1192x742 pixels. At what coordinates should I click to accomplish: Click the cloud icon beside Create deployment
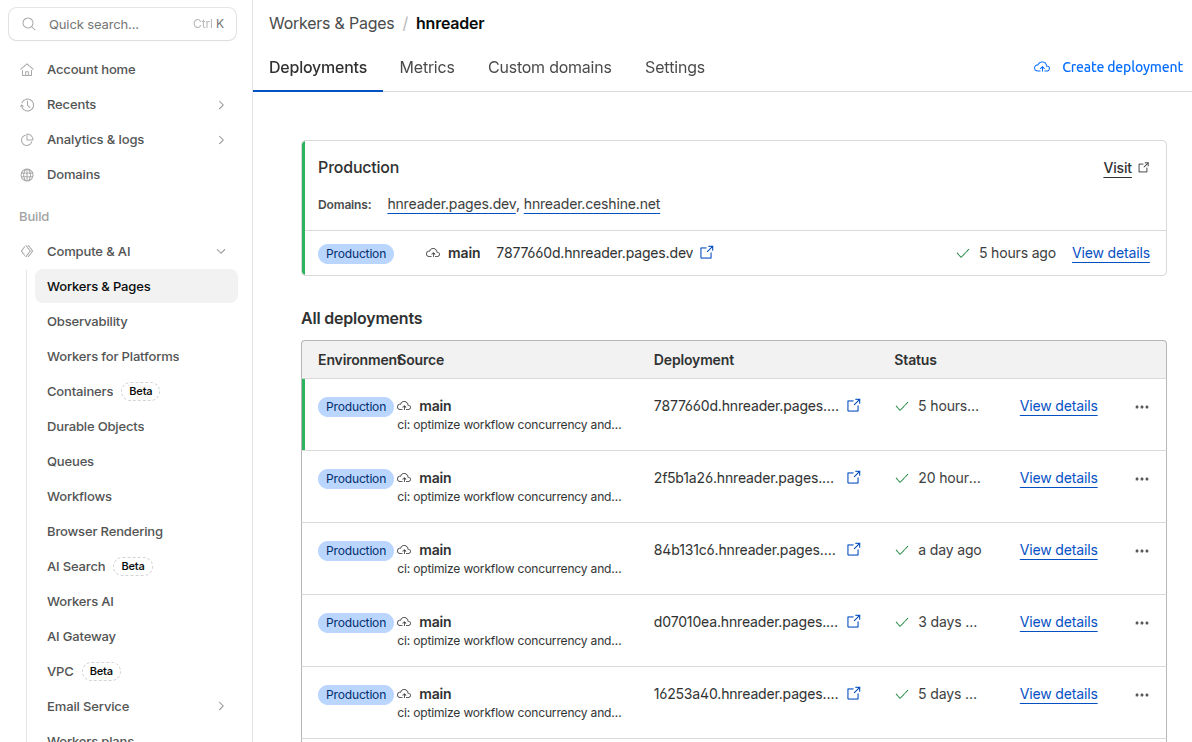click(x=1040, y=66)
